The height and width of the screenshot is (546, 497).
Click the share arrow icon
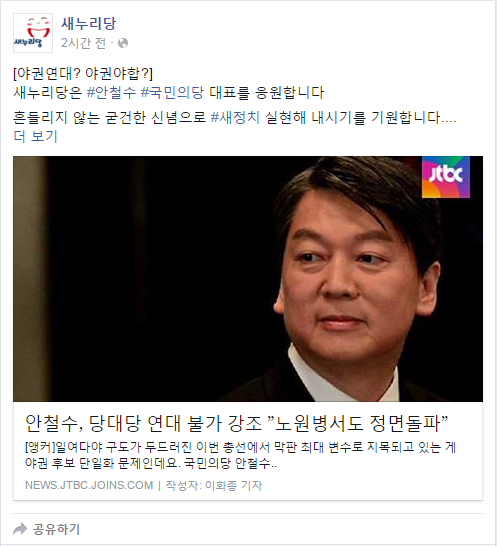click(20, 529)
